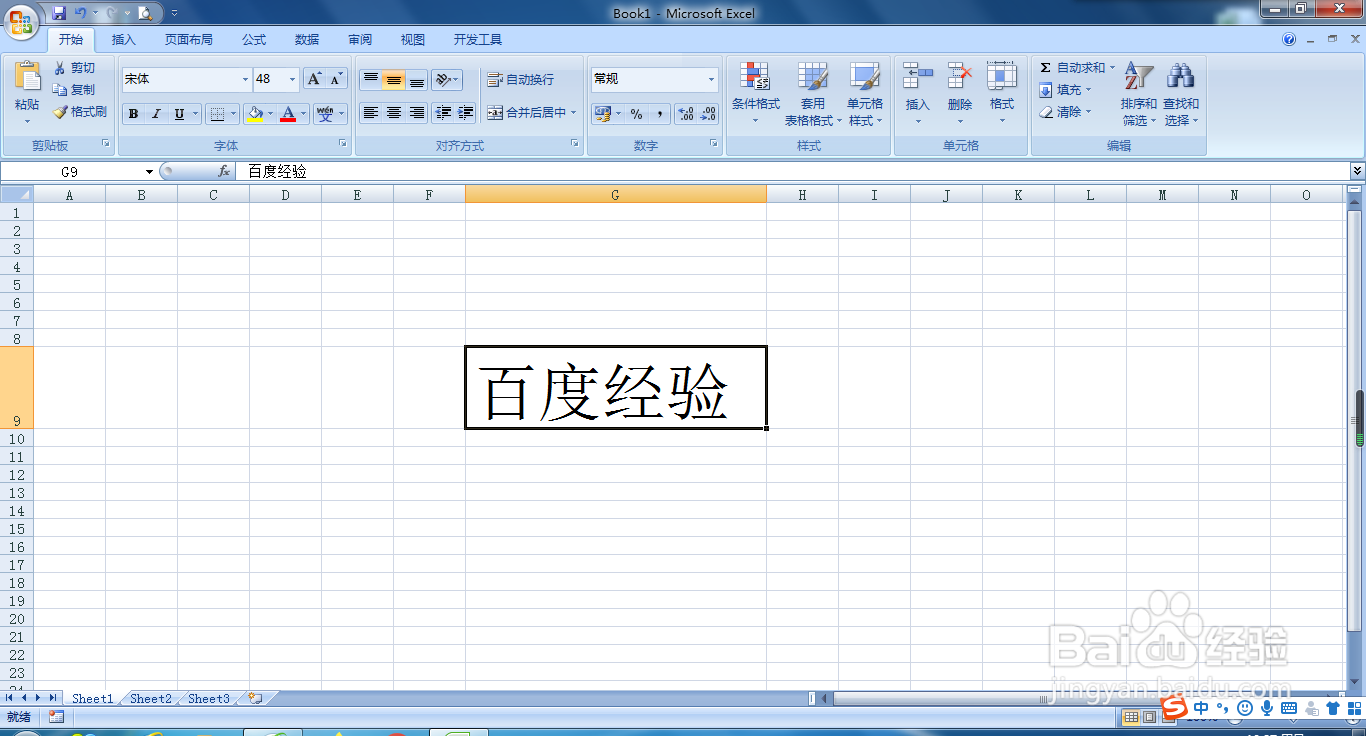This screenshot has height=736, width=1366.
Task: Open 套用表格格式 table styles
Action: pos(812,93)
